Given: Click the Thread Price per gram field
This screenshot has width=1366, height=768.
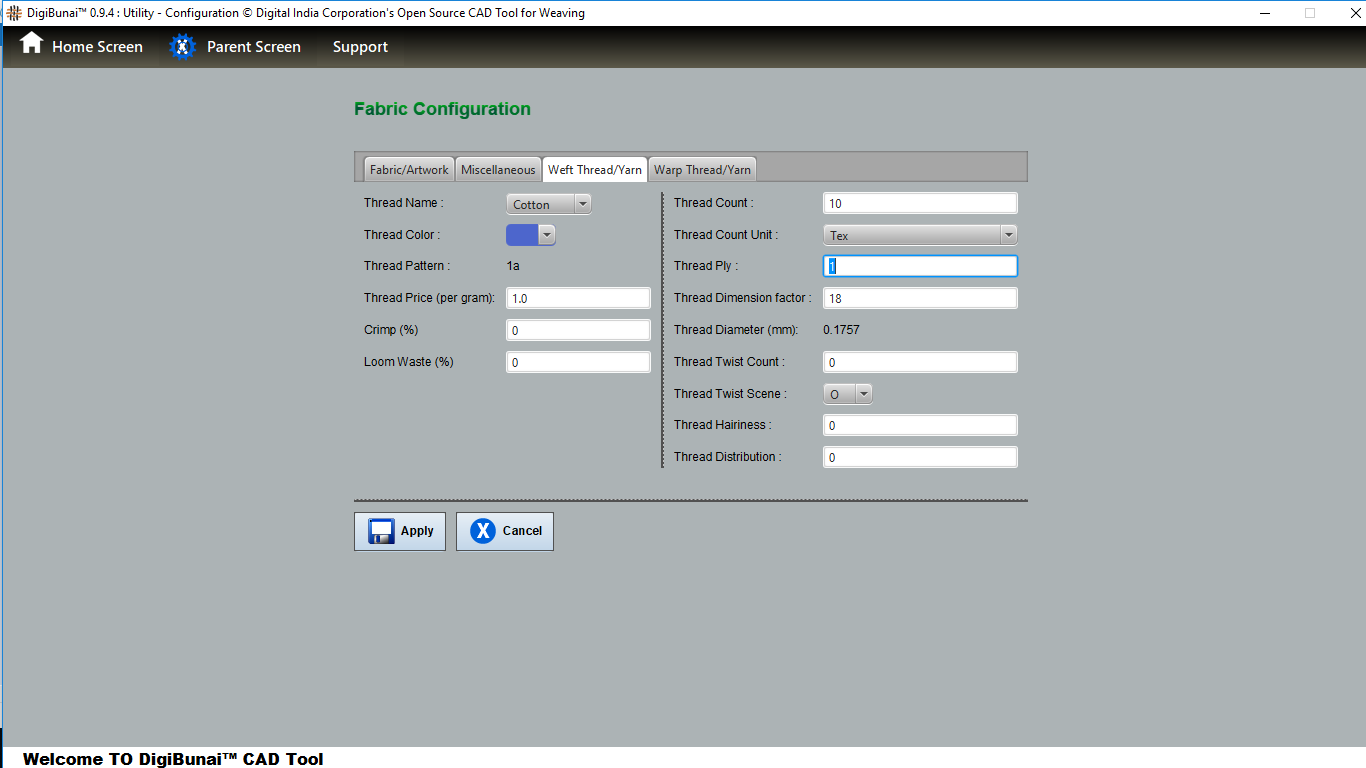Looking at the screenshot, I should [578, 298].
